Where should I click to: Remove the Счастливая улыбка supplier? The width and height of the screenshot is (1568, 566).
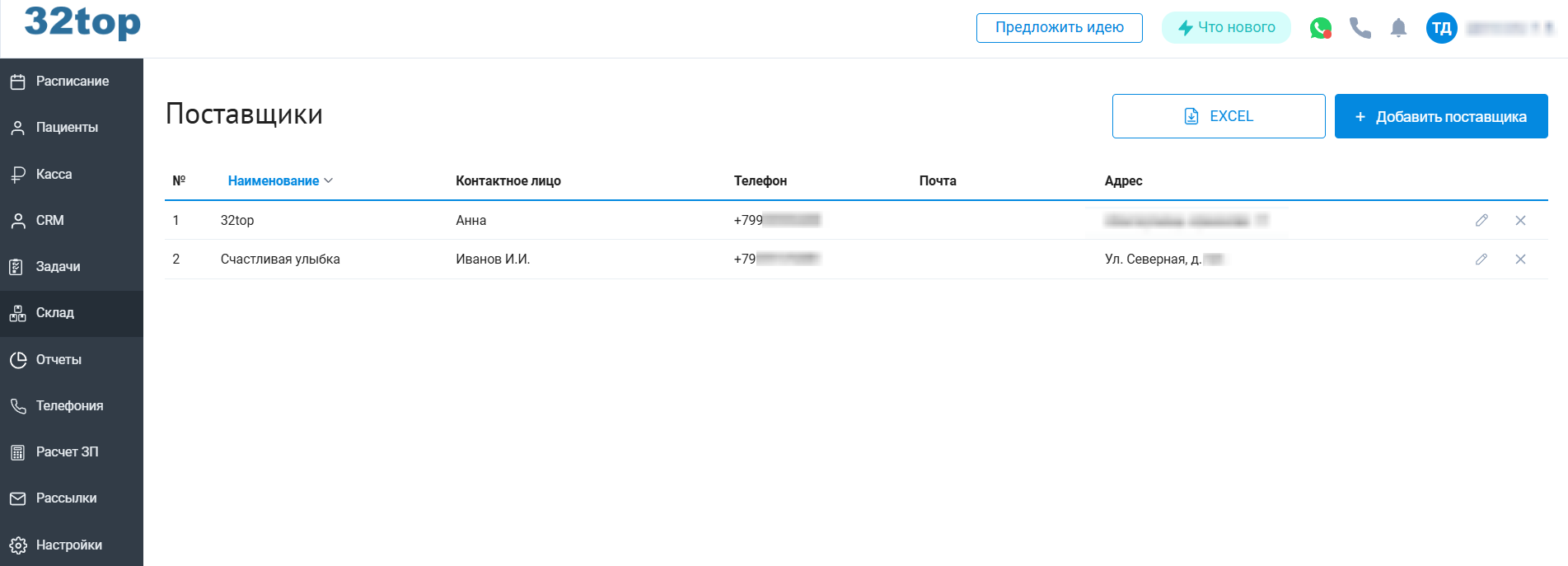1520,260
